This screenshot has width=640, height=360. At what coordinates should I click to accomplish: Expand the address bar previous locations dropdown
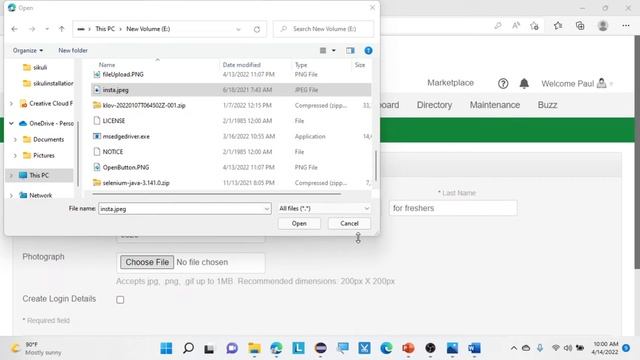[x=238, y=29]
